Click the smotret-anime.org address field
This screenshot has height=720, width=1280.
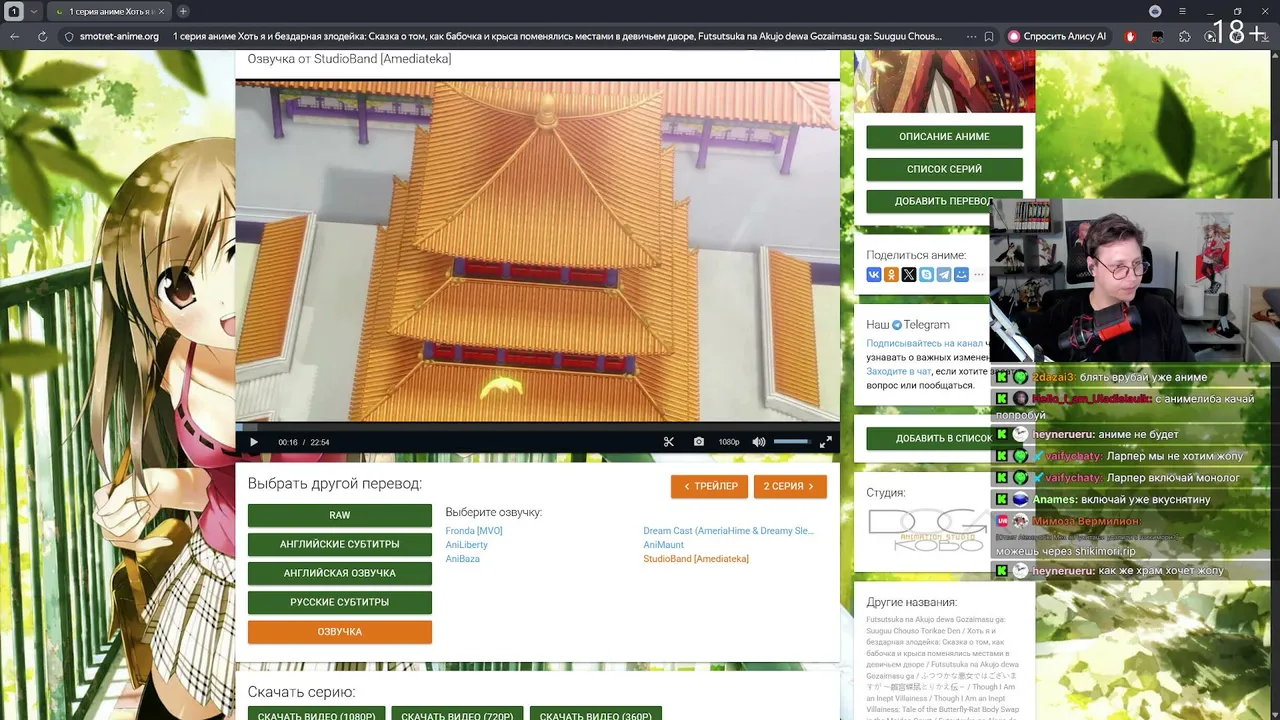pos(119,36)
